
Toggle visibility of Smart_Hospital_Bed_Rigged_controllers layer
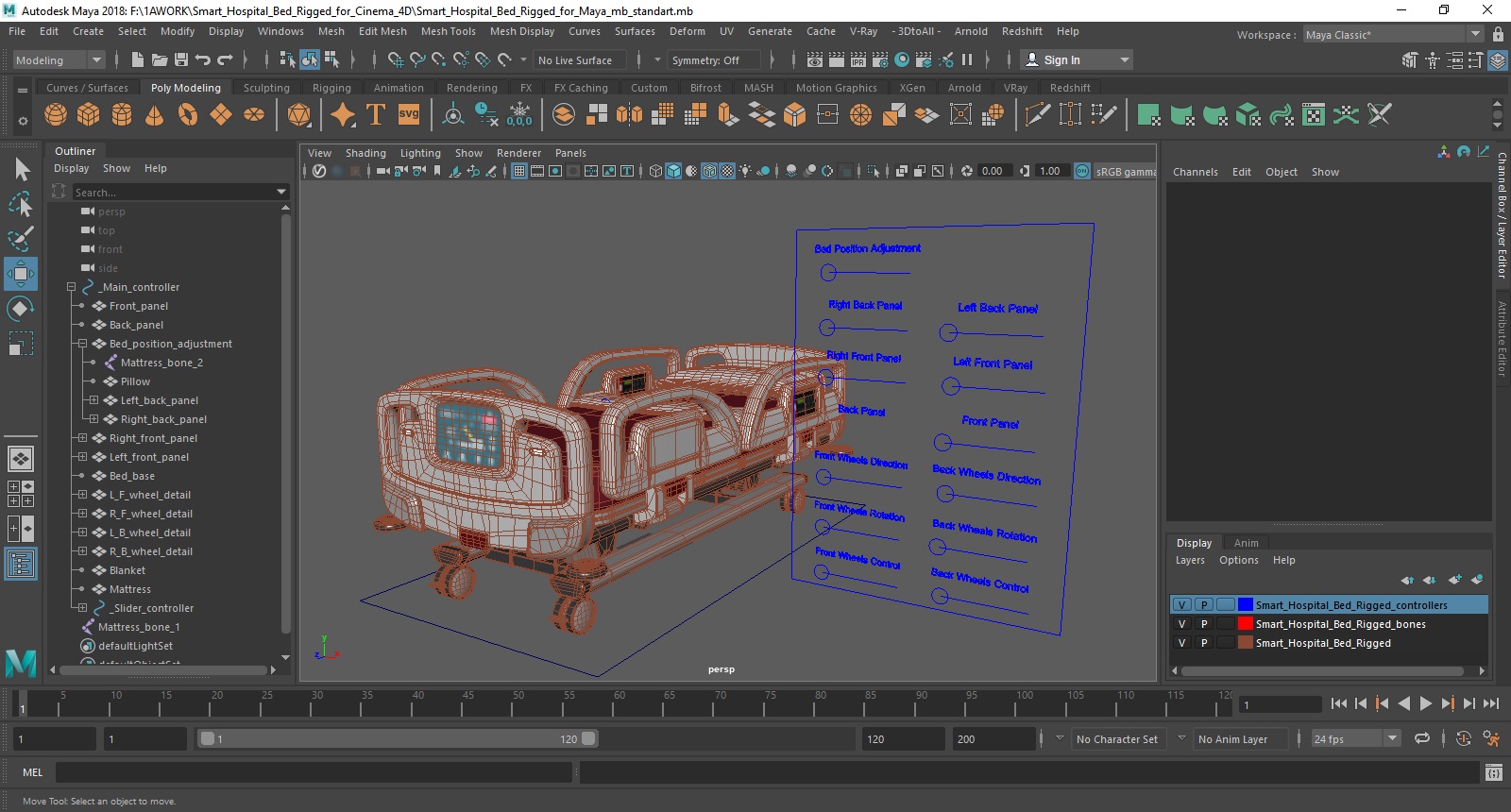click(1181, 605)
